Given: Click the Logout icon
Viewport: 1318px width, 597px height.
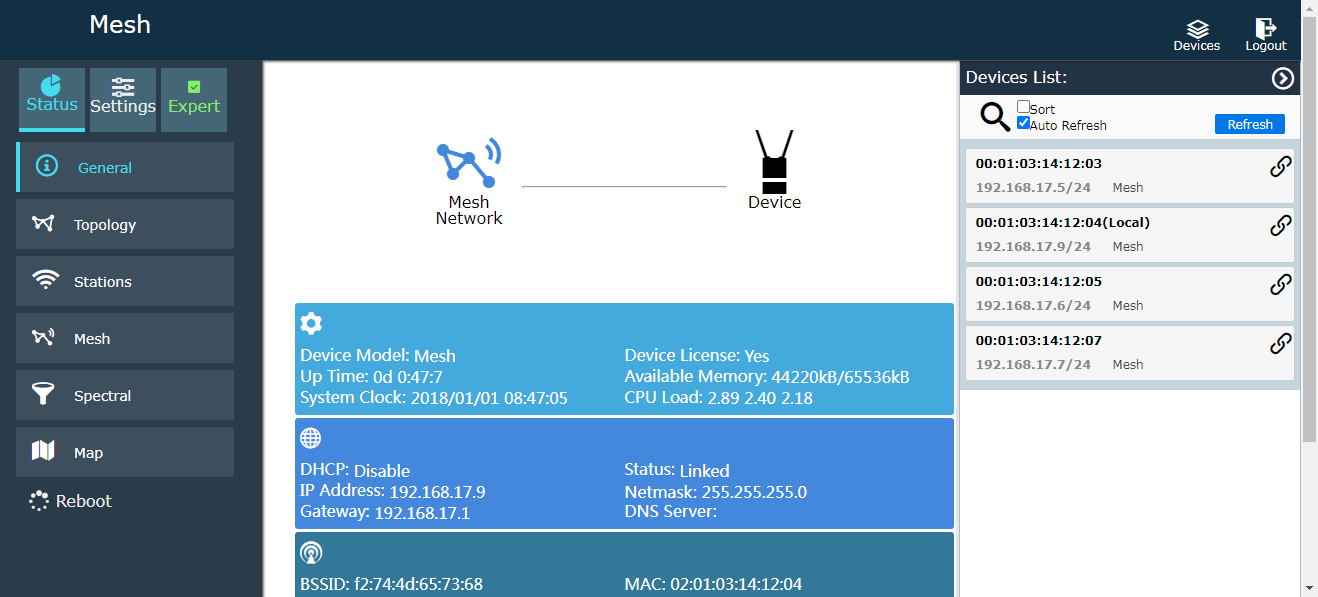Looking at the screenshot, I should click(1265, 29).
